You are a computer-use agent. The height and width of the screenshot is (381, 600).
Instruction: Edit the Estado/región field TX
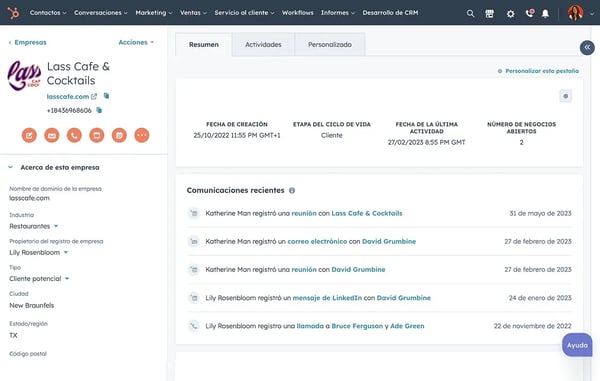pos(13,335)
